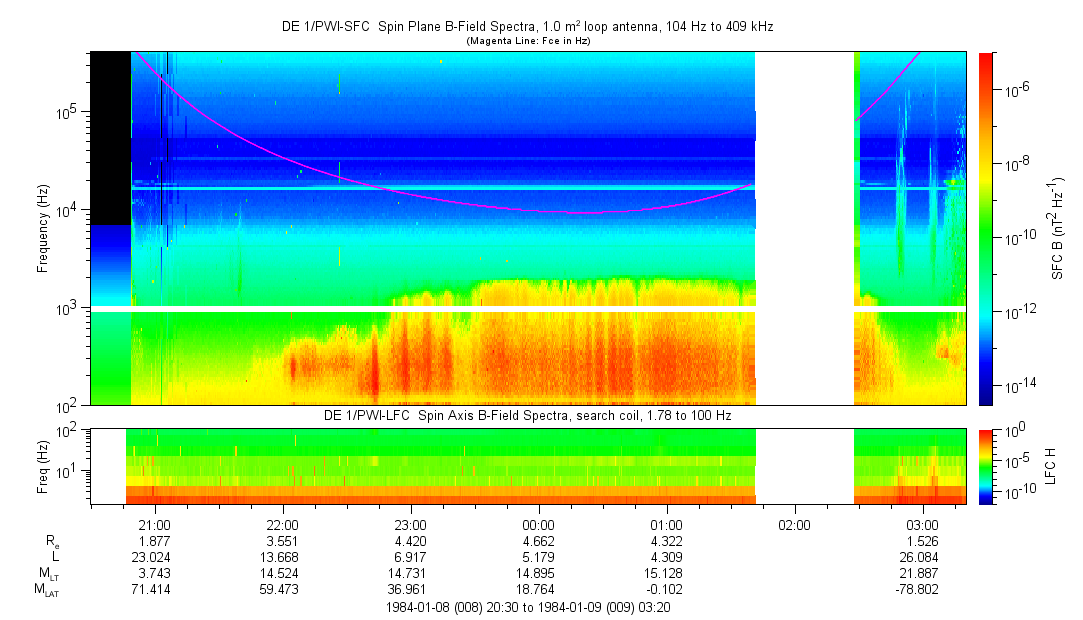Click the 00:00 time axis label
The height and width of the screenshot is (620, 1083).
click(x=539, y=525)
